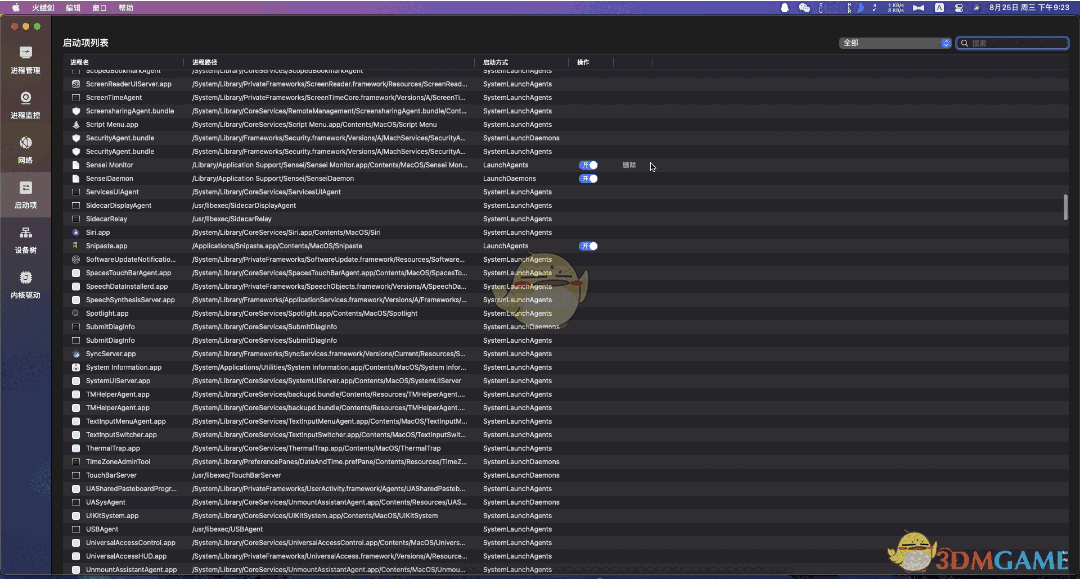The width and height of the screenshot is (1080, 579).
Task: Toggle off the Sensei Monitor startup switch
Action: click(x=588, y=165)
